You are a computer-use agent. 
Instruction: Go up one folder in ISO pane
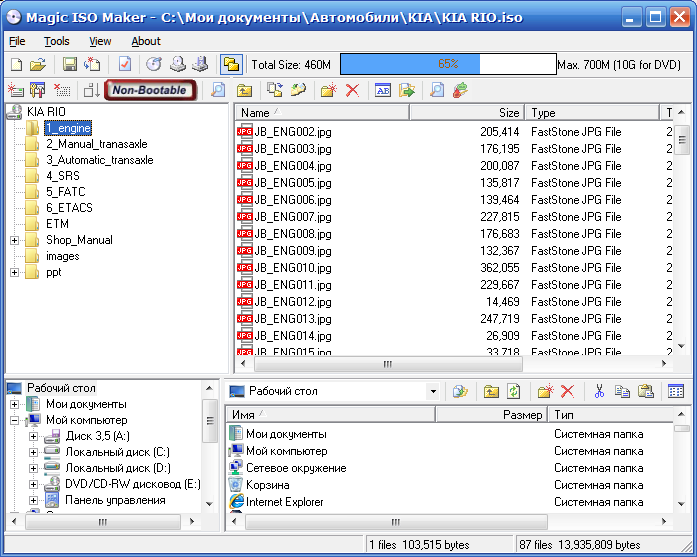(x=244, y=90)
